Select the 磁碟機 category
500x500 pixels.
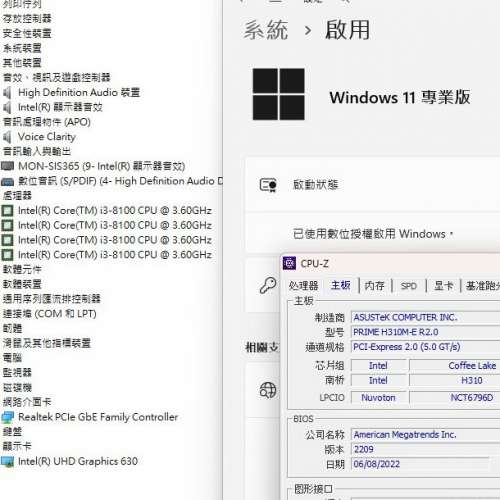(x=17, y=387)
